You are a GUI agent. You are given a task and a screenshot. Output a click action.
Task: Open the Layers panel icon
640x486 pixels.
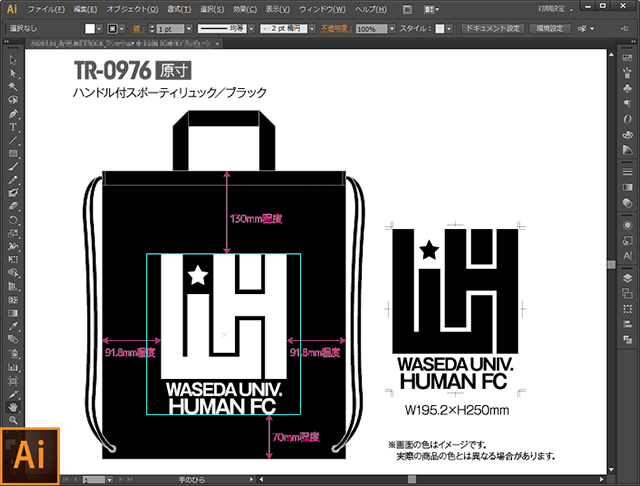(x=627, y=278)
